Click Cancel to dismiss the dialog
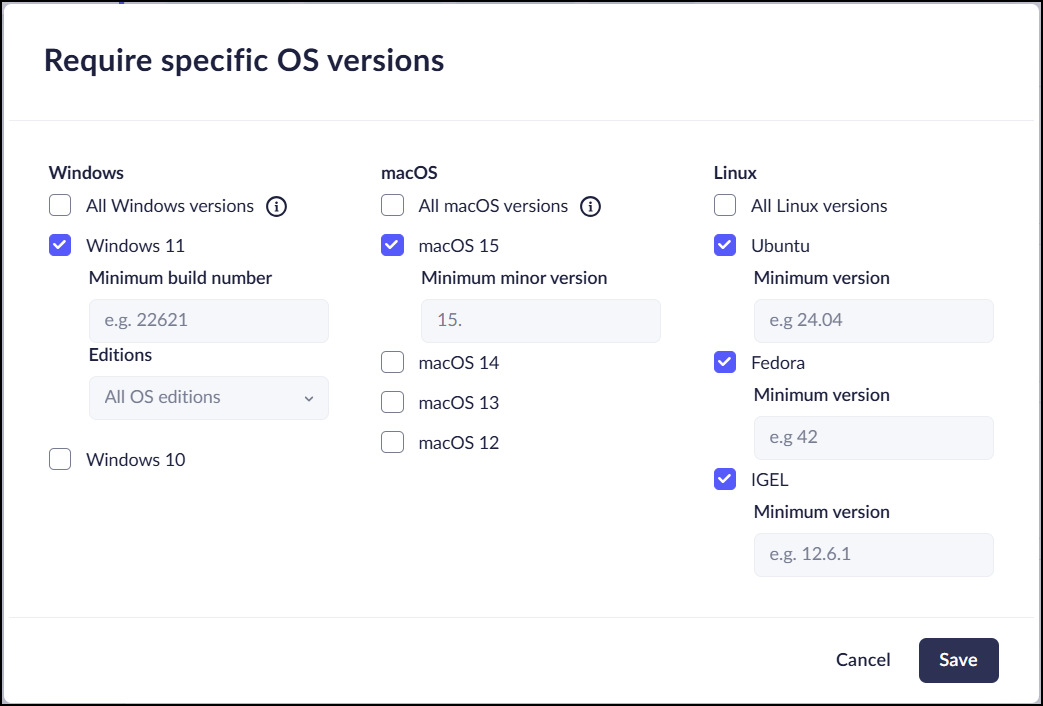The width and height of the screenshot is (1043, 706). (863, 660)
